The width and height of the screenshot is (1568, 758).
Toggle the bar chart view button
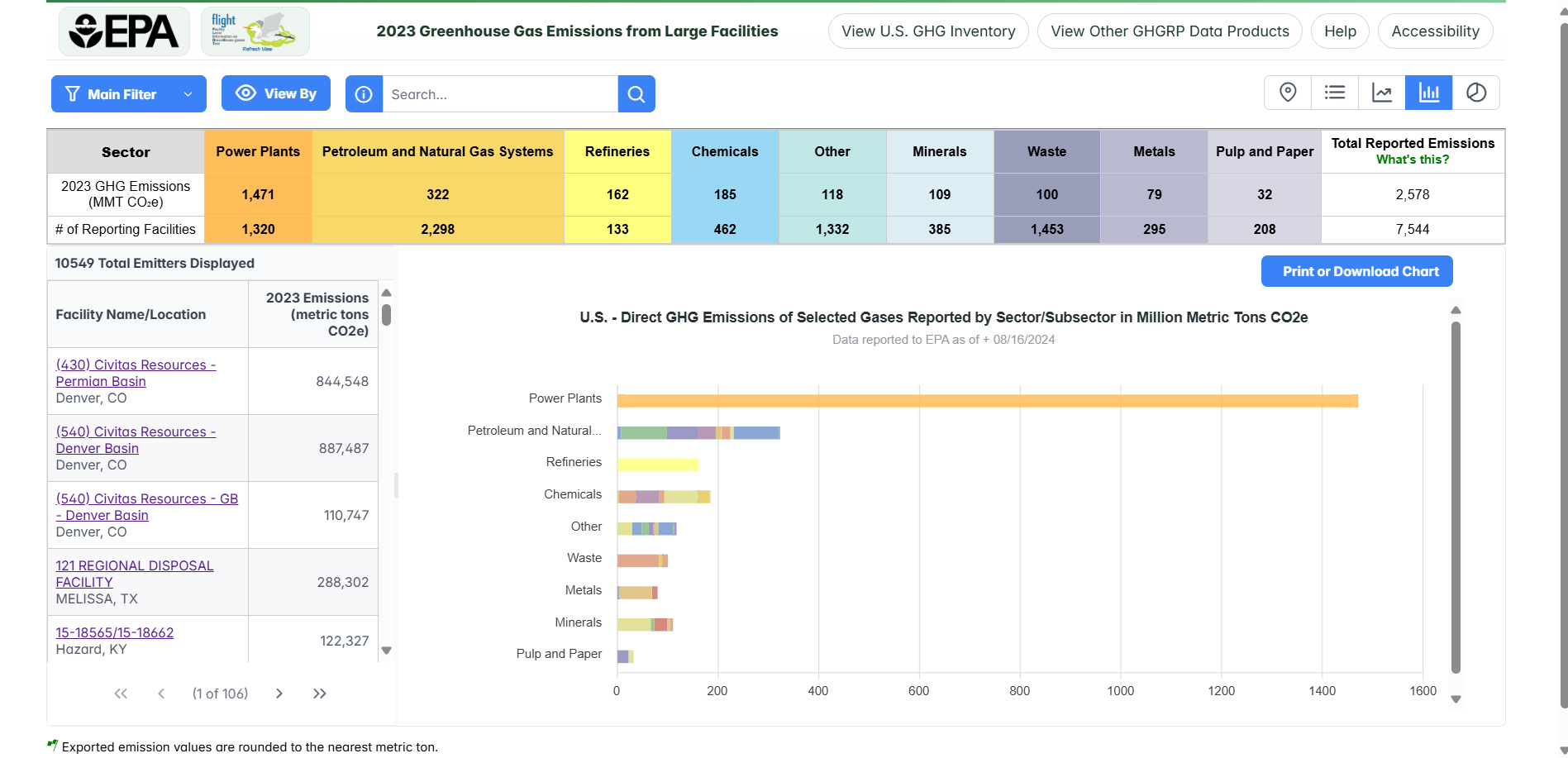[x=1429, y=93]
